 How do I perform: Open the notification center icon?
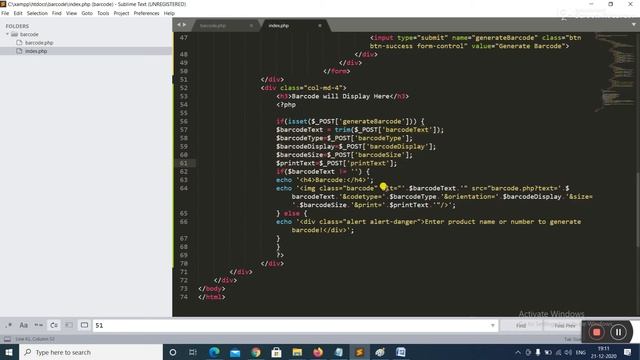tap(628, 352)
